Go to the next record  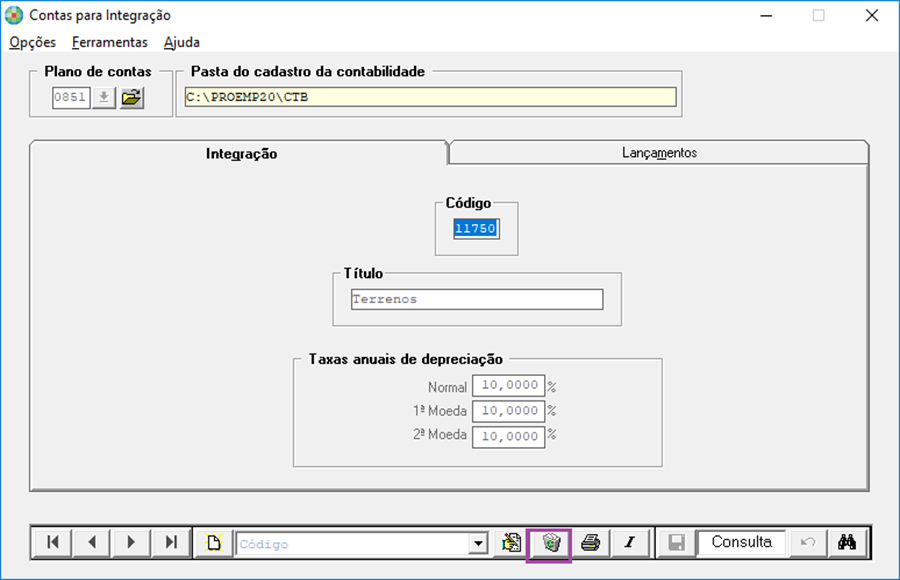(131, 542)
